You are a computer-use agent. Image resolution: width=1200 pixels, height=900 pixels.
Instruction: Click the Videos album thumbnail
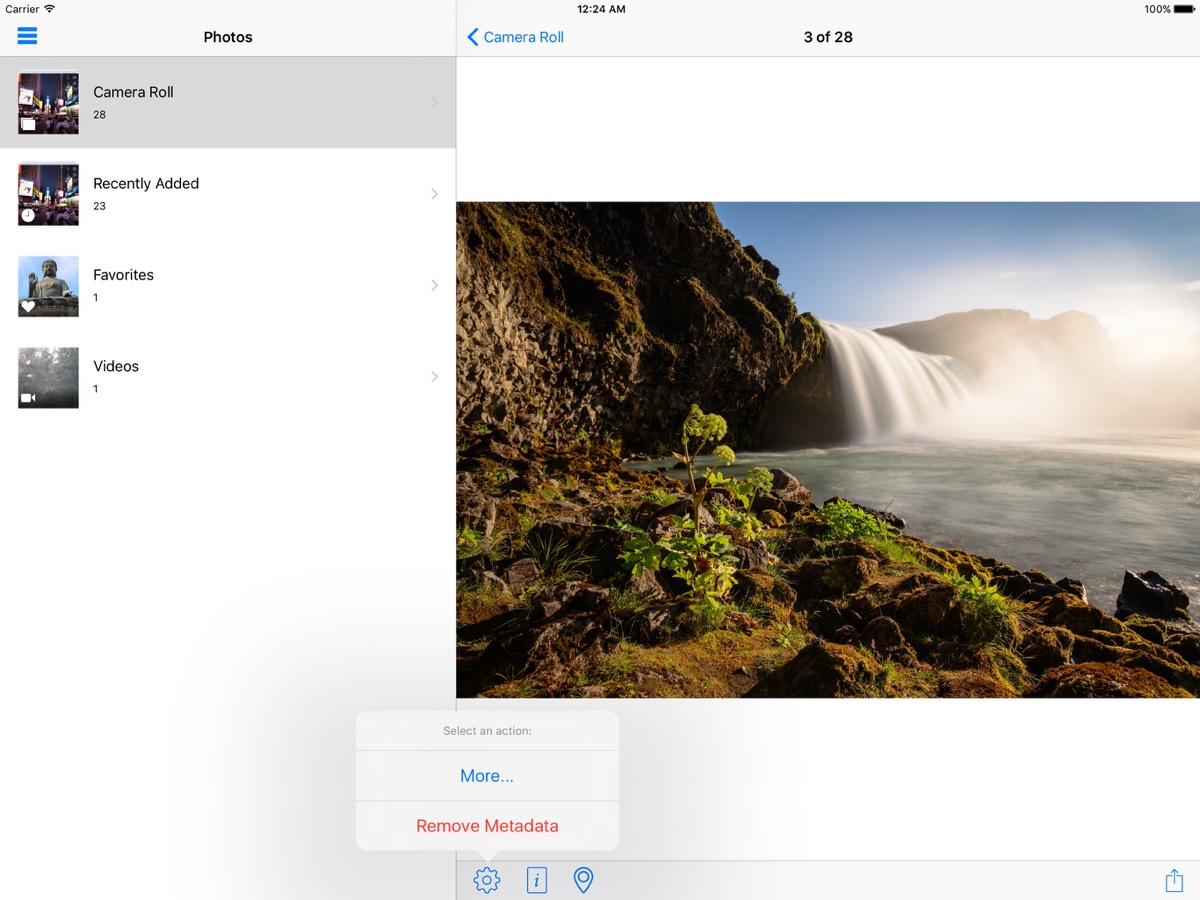pos(48,377)
